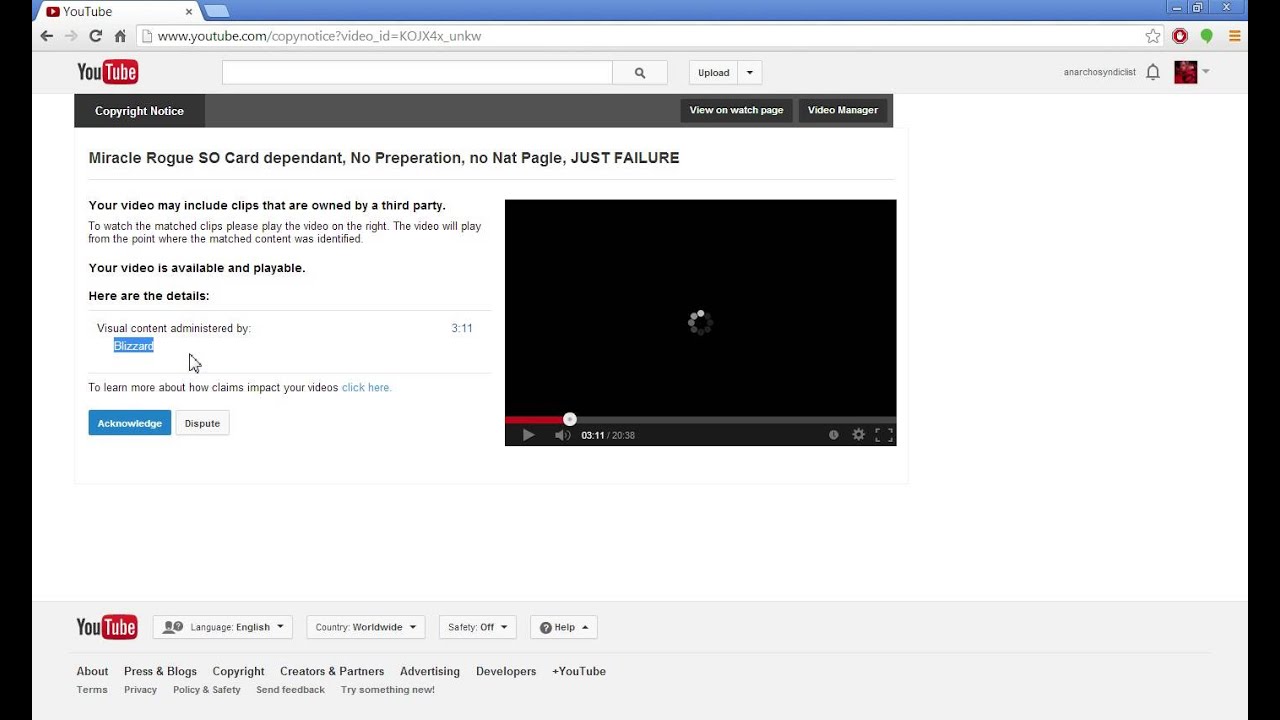The width and height of the screenshot is (1280, 720).
Task: Click the browser forward arrow
Action: coord(71,36)
